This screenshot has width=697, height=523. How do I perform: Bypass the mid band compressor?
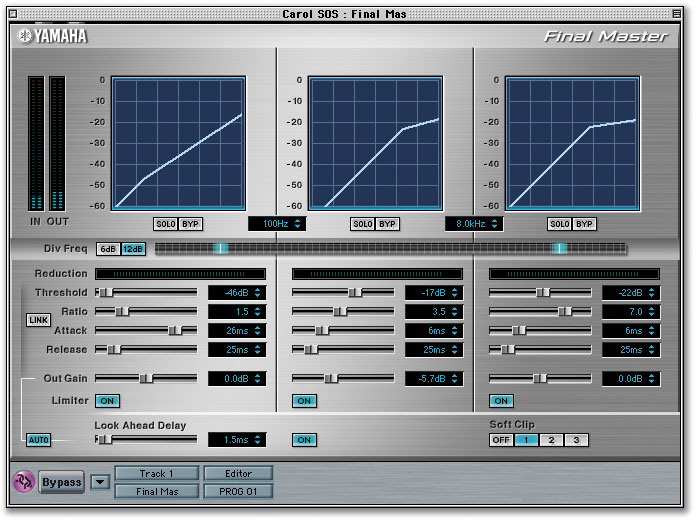point(387,224)
